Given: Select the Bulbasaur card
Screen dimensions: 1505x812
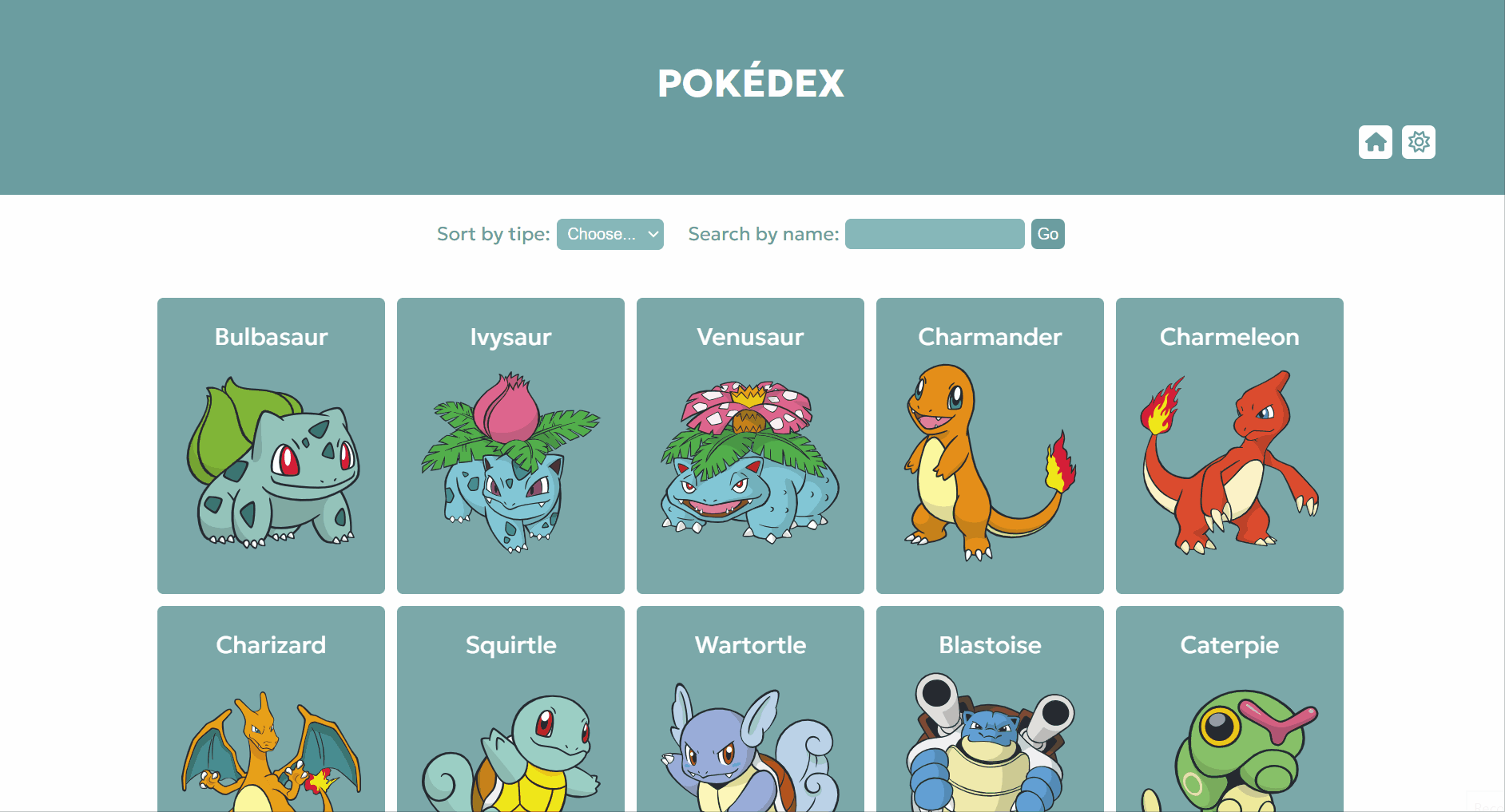Looking at the screenshot, I should pos(271,446).
